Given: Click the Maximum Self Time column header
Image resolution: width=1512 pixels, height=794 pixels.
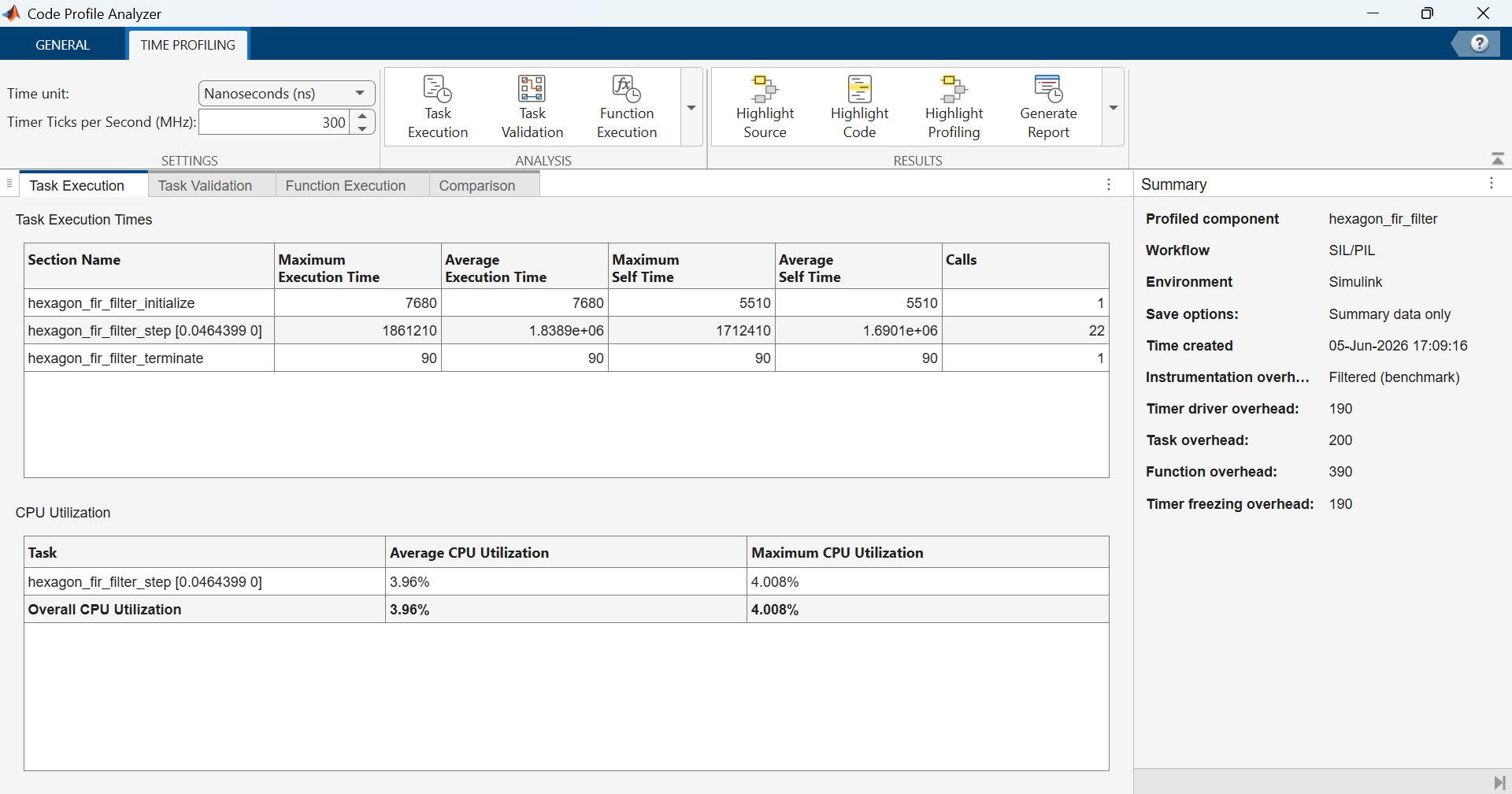Looking at the screenshot, I should click(x=691, y=266).
